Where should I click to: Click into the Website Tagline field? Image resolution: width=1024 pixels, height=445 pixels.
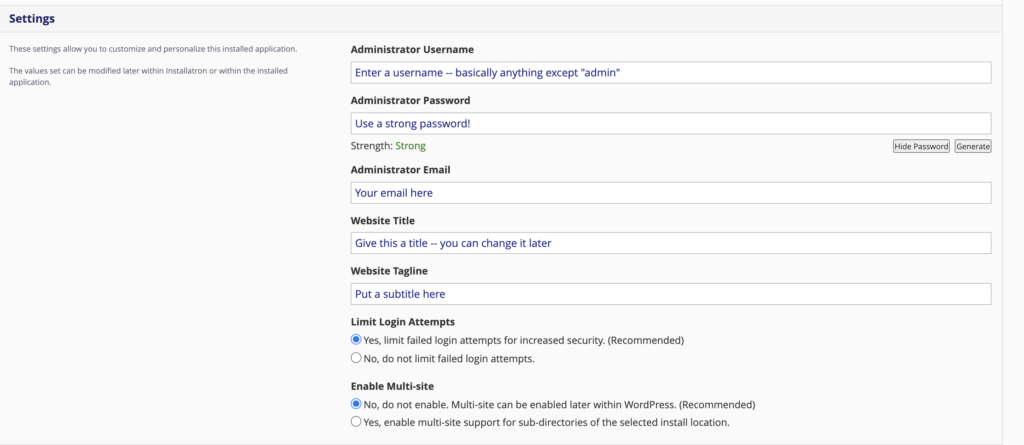(x=671, y=294)
